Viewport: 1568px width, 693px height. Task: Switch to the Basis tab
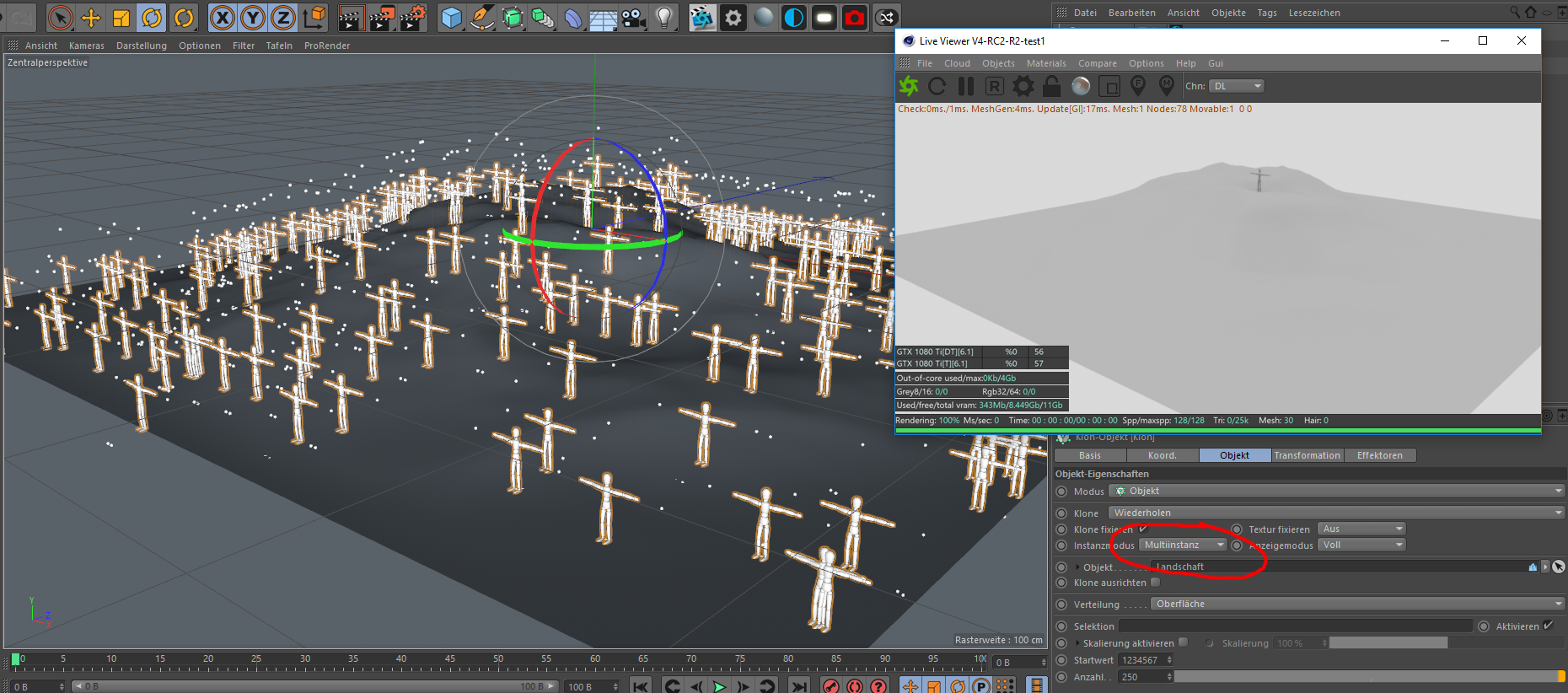1090,455
